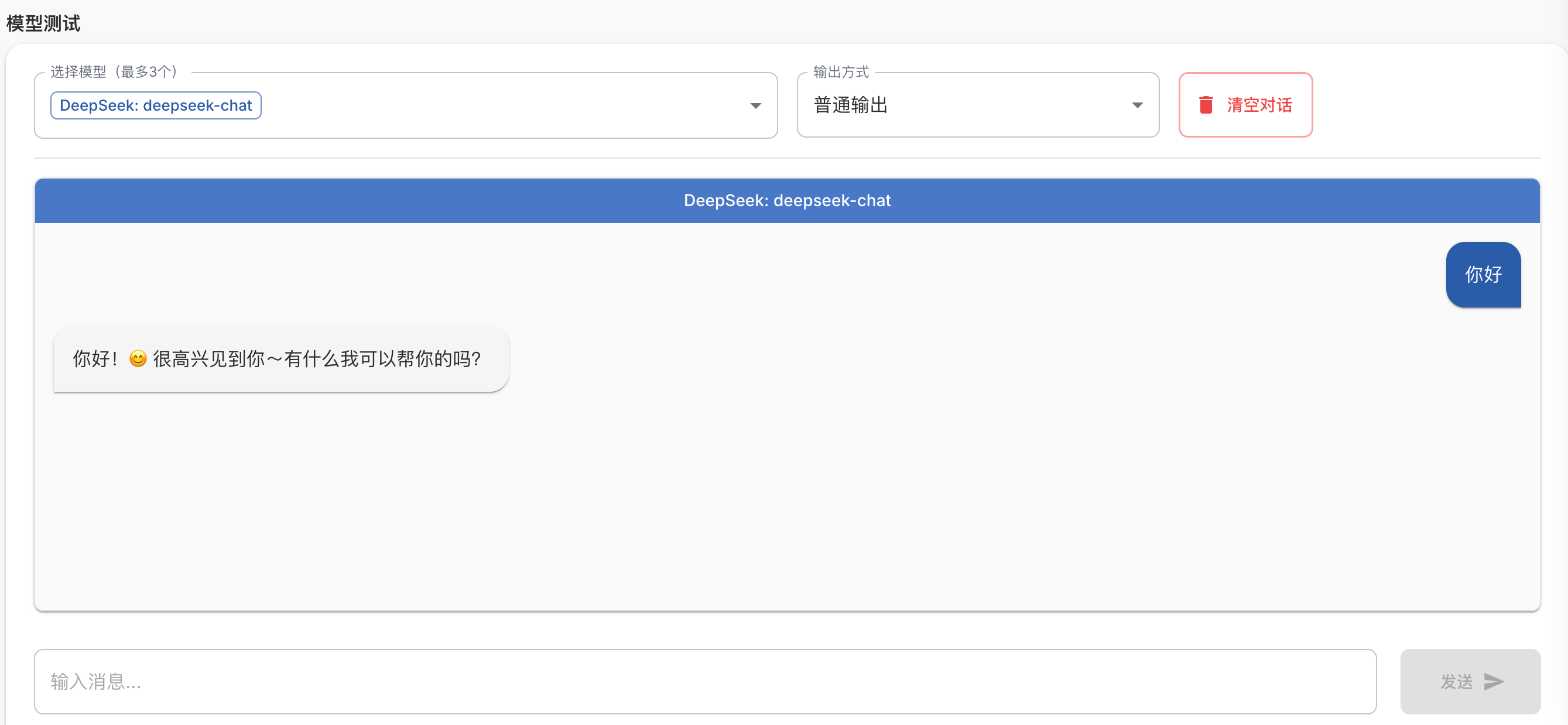Open the output method dropdown arrow
This screenshot has width=1568, height=725.
(1136, 105)
